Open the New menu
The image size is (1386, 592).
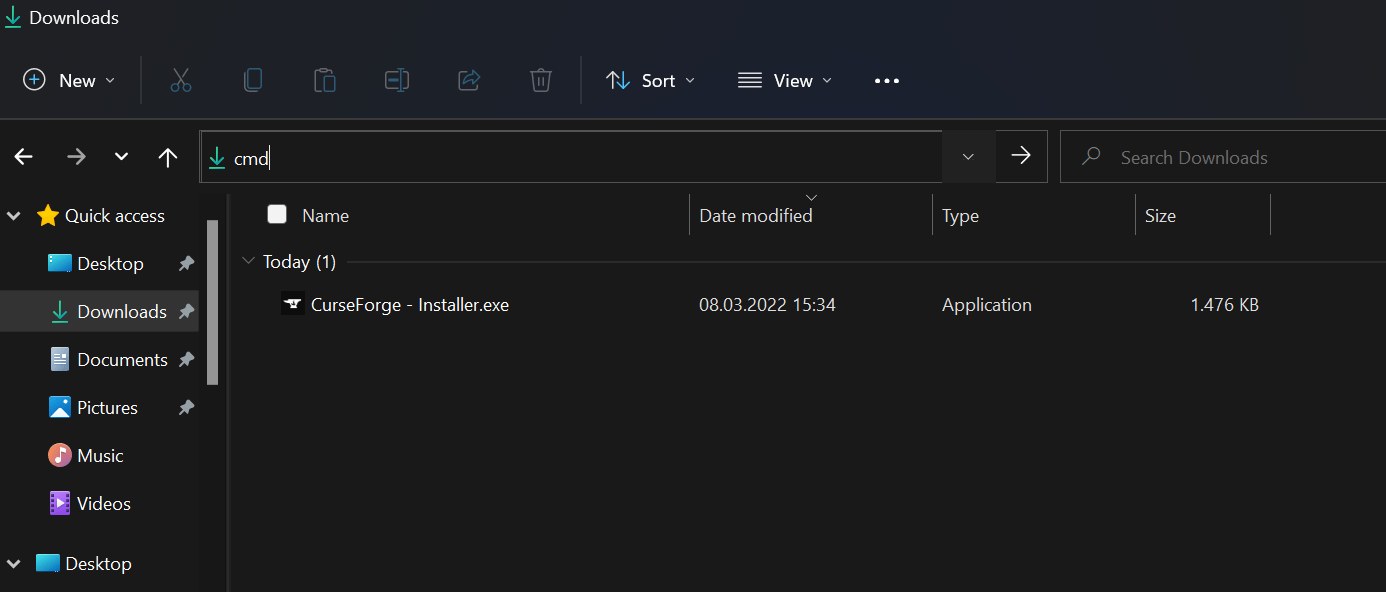[x=68, y=80]
